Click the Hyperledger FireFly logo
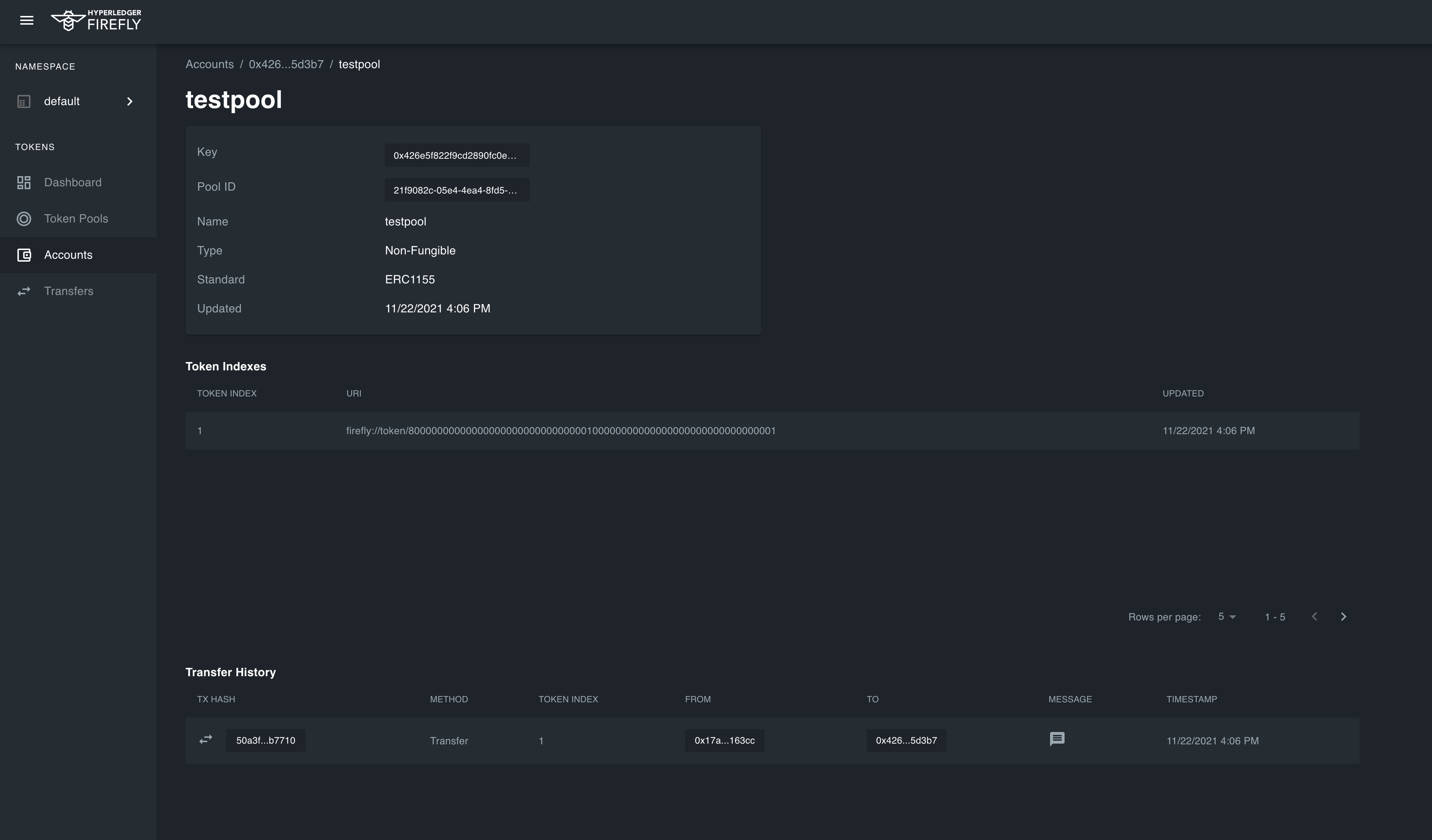This screenshot has width=1432, height=840. pyautogui.click(x=97, y=20)
